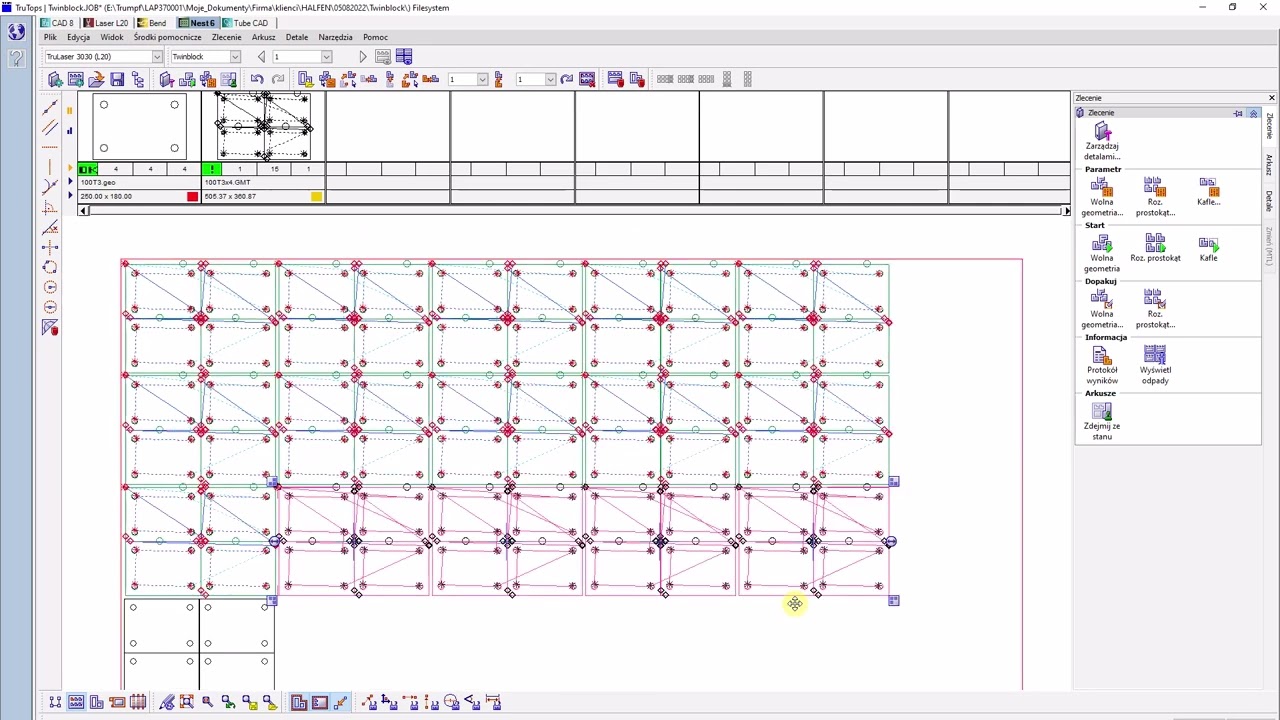1280x720 pixels.
Task: Open Środki pomocnicze menu
Action: tap(167, 37)
